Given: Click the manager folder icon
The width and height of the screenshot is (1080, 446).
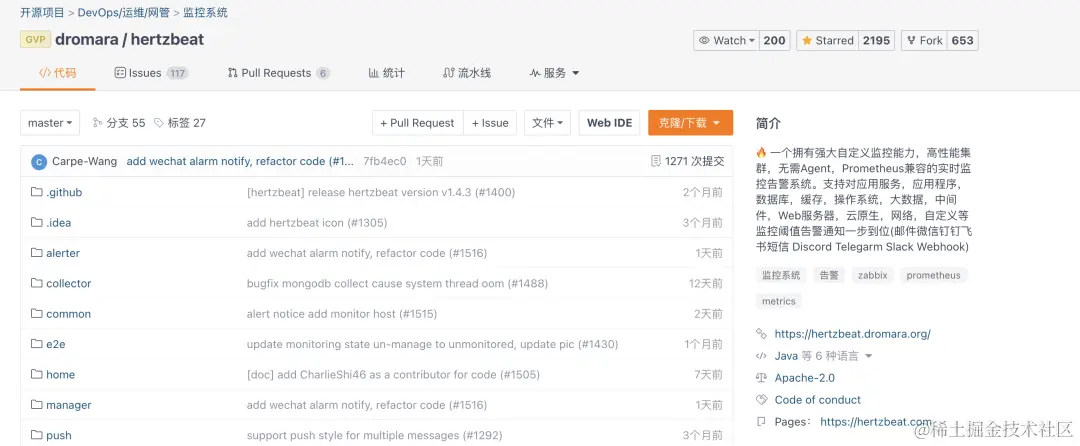Looking at the screenshot, I should click(37, 405).
